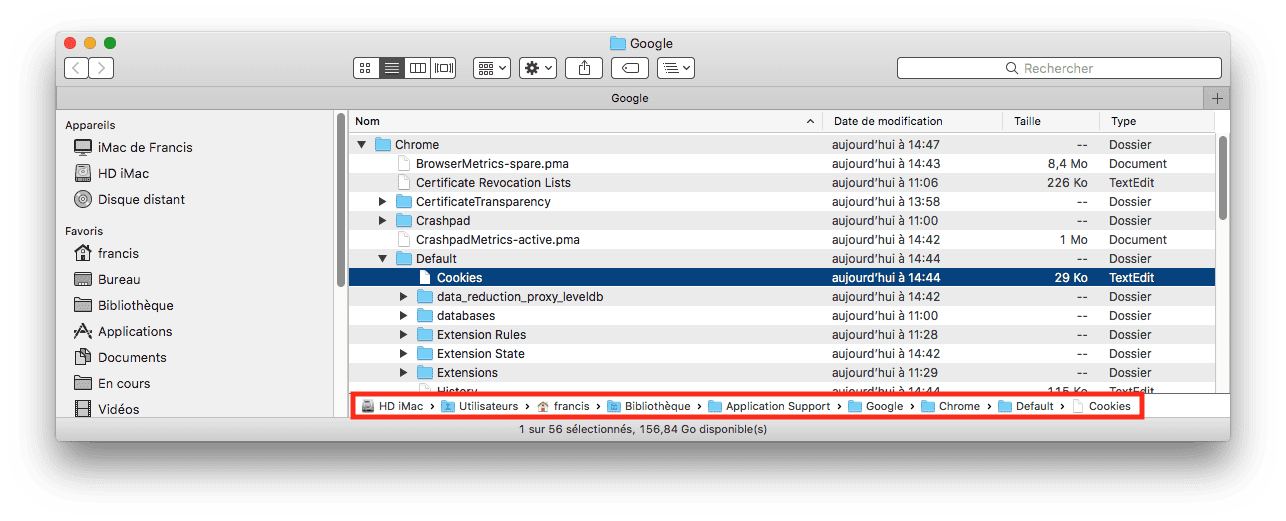Click the 226 Ko size cell
The image size is (1286, 521).
[1068, 183]
